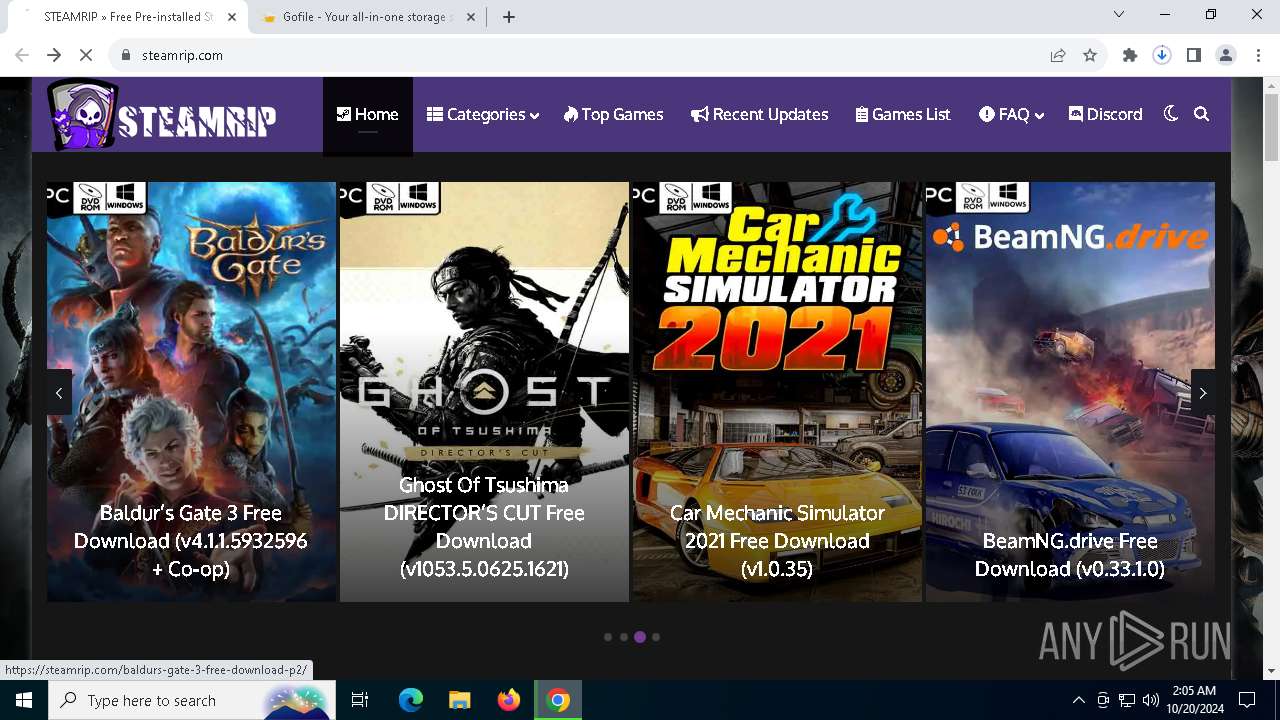
Task: Open Chrome from taskbar
Action: point(558,700)
